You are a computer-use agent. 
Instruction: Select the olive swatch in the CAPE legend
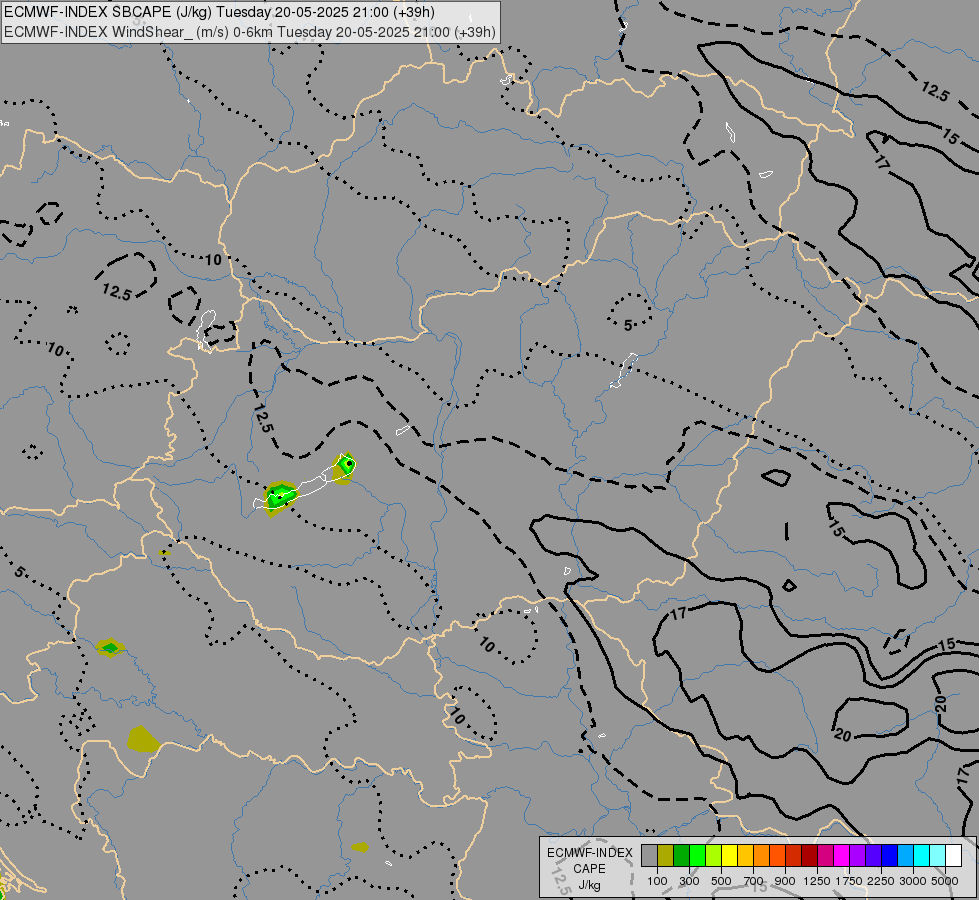tap(666, 855)
